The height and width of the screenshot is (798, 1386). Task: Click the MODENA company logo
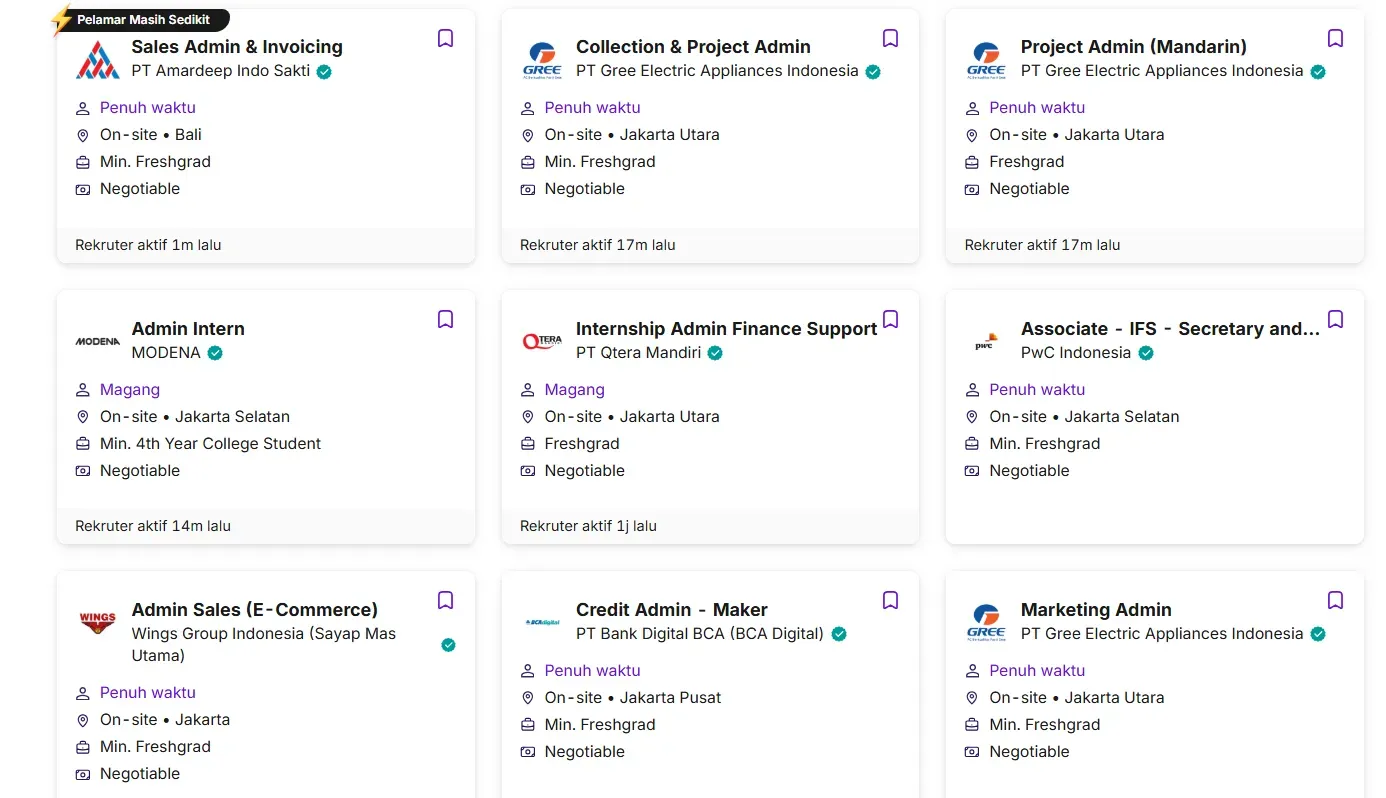pos(98,341)
